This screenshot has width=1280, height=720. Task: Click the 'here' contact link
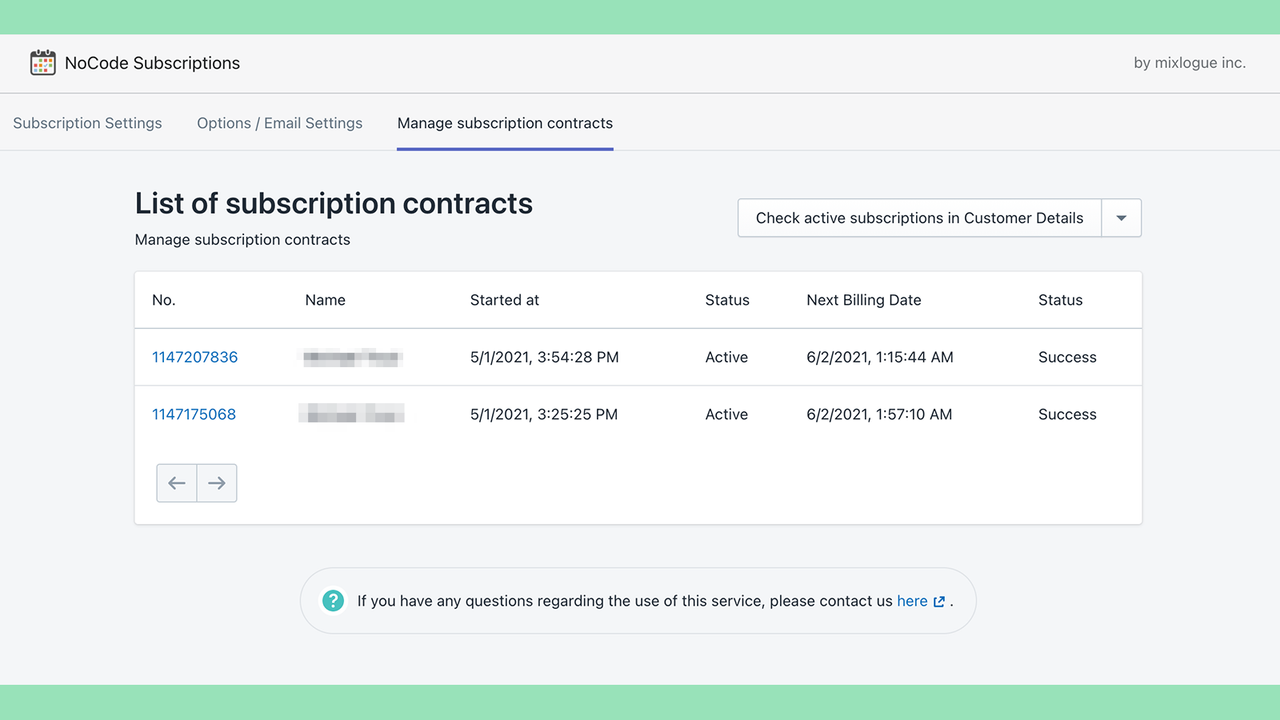tap(912, 600)
